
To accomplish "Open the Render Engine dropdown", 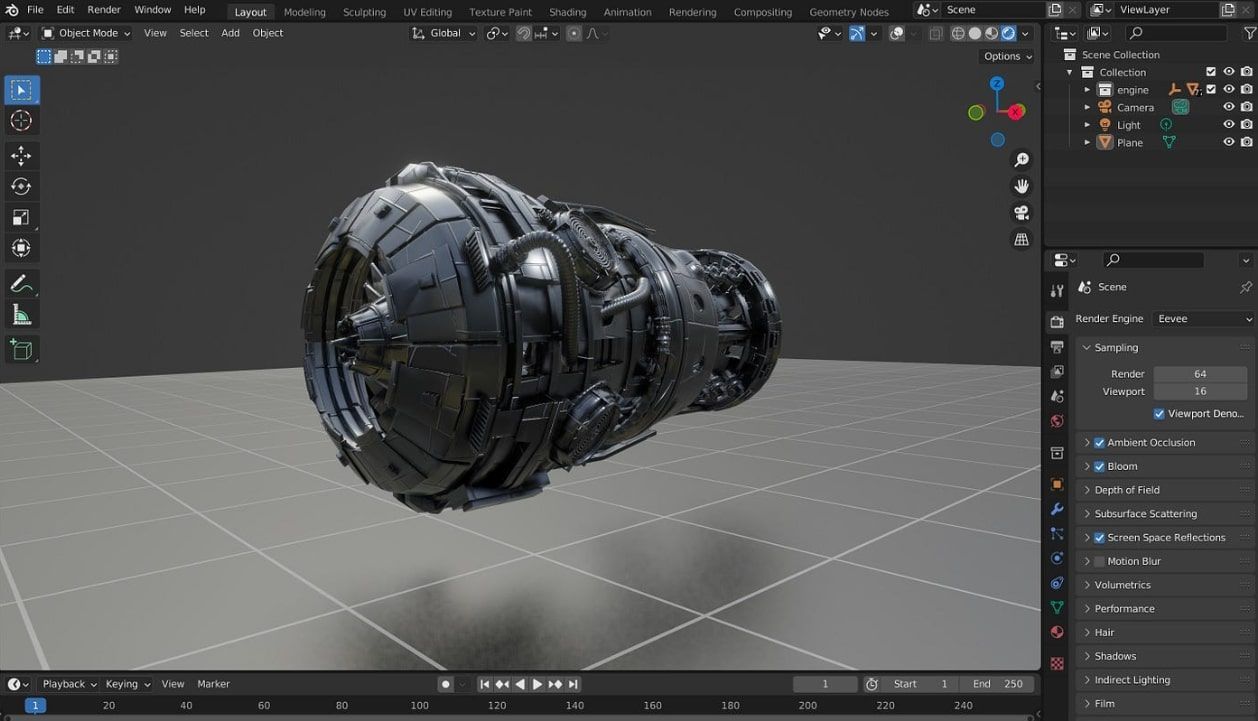I will 1203,318.
